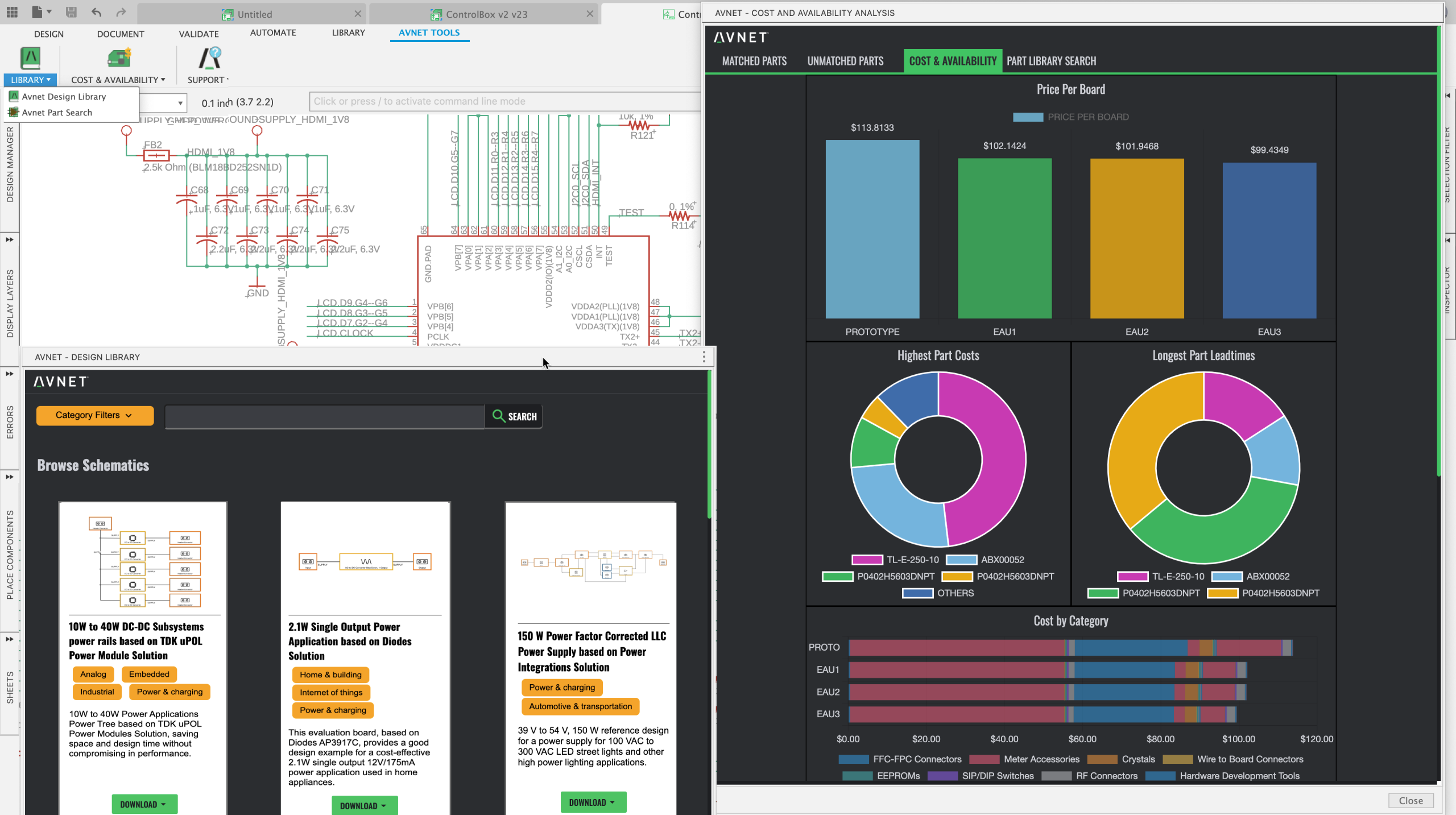Open the grid size dropdown arrow
Screen dimensions: 1456x815
click(x=180, y=103)
